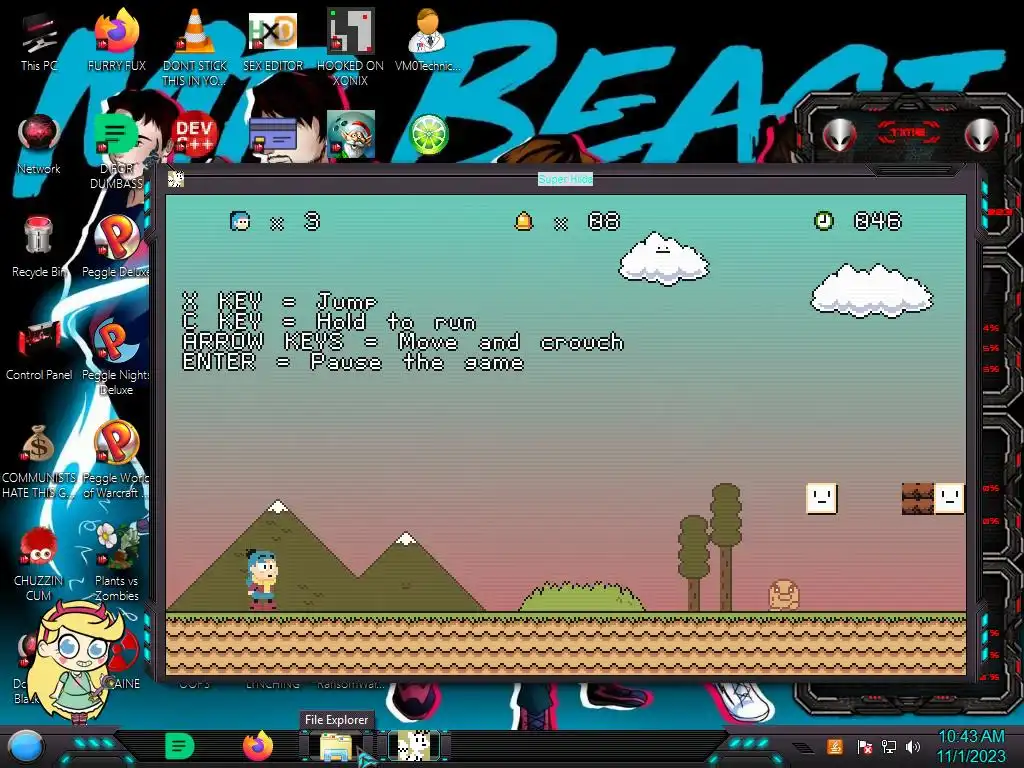The image size is (1024, 768).
Task: Click the purple card window desktop icon
Action: 273,135
